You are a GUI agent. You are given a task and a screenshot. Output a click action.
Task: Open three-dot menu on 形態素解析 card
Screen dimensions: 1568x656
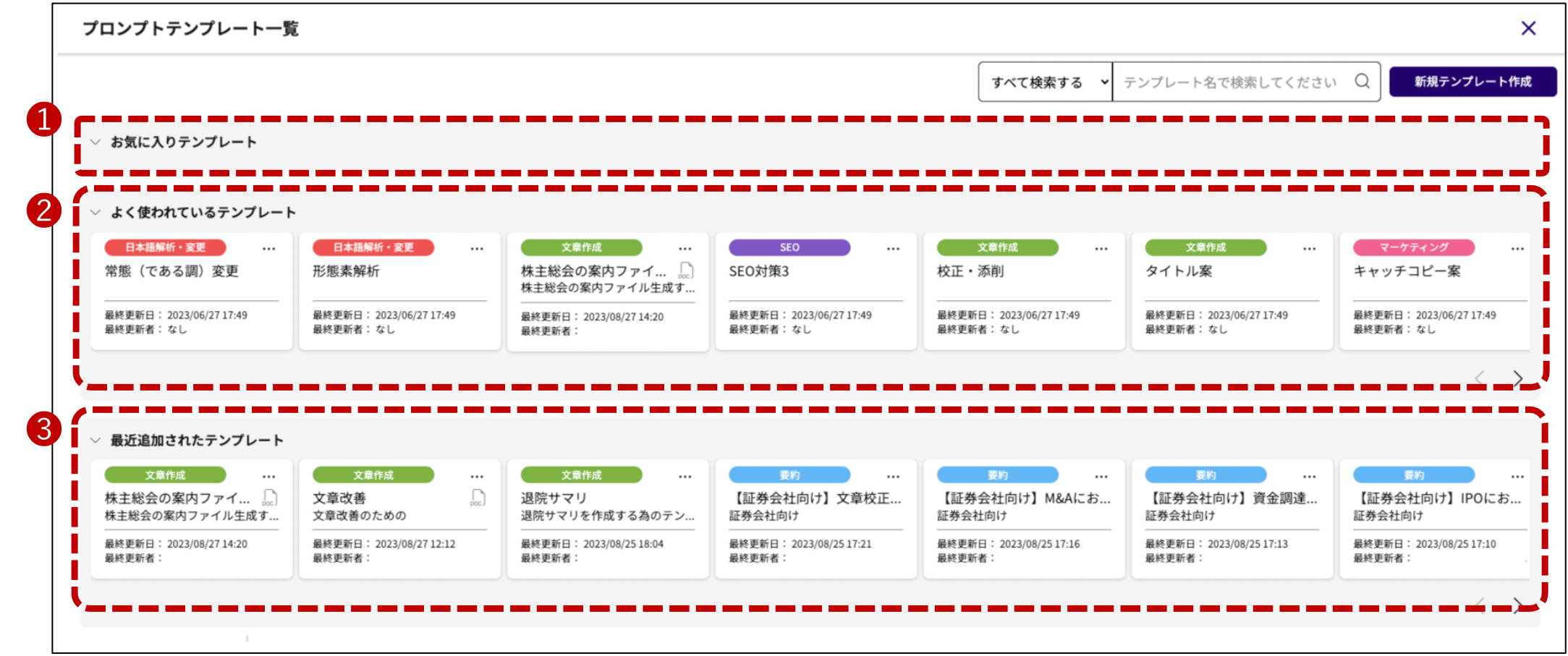pos(477,249)
